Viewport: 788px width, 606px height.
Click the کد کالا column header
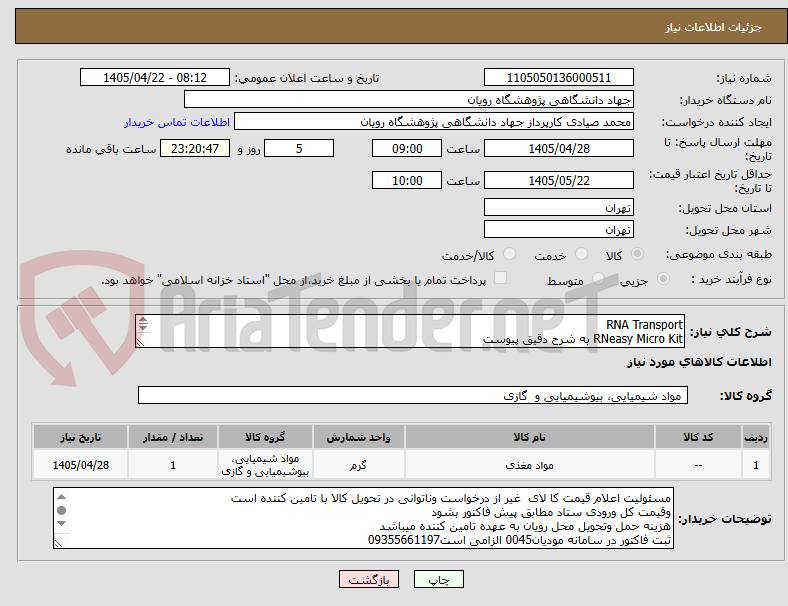698,437
